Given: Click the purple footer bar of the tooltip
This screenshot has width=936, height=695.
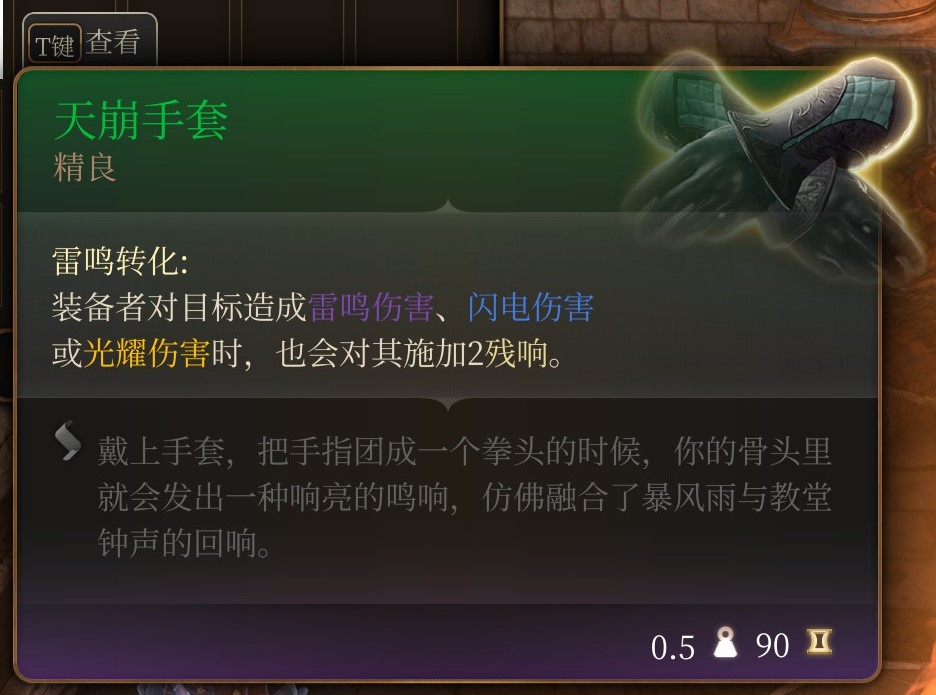Looking at the screenshot, I should (448, 642).
